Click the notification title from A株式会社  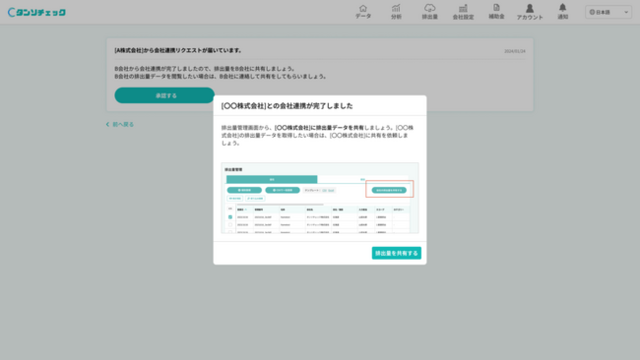click(178, 51)
